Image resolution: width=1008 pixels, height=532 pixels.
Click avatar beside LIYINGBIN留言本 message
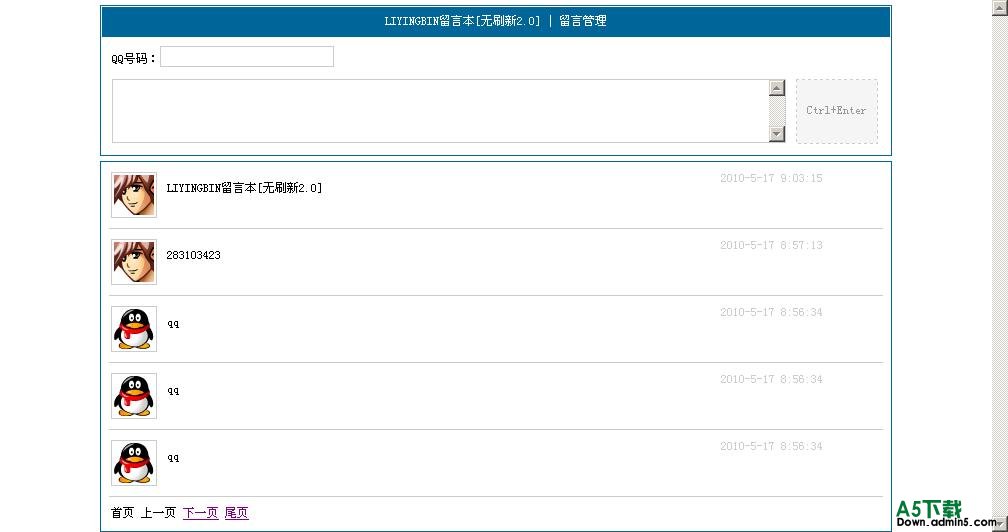134,195
